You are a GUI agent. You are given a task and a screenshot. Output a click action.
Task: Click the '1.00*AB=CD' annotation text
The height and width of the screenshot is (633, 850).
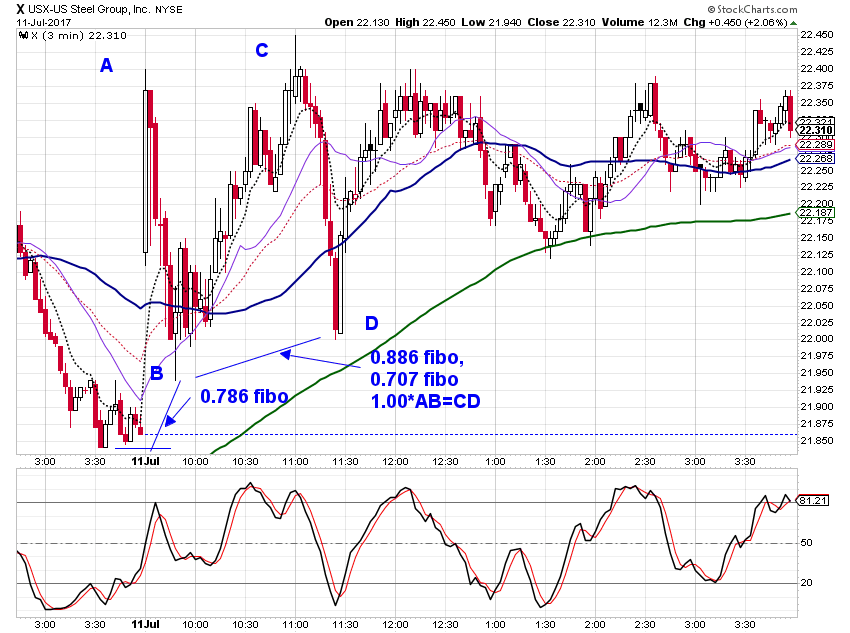[x=426, y=402]
